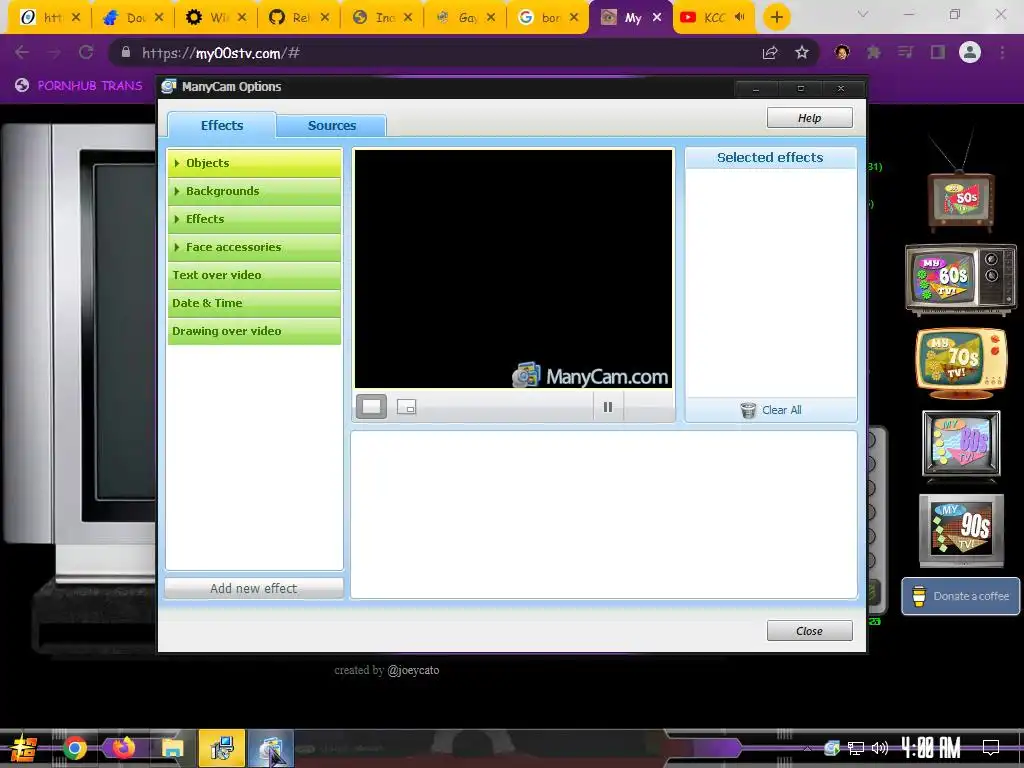The image size is (1024, 768).
Task: Expand the Face accessories category
Action: point(254,248)
